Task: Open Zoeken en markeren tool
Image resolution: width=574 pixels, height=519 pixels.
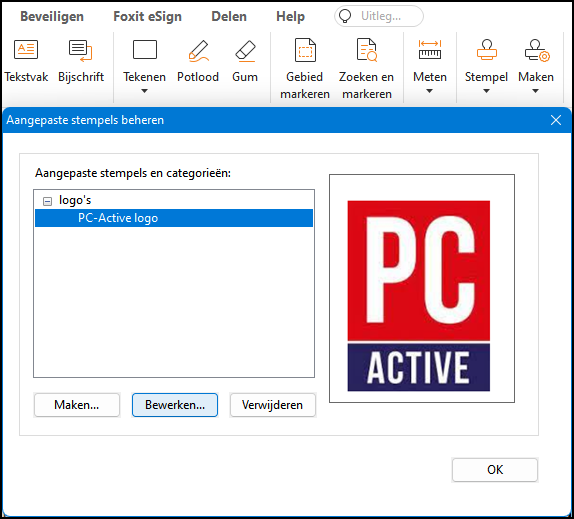Action: pos(366,50)
